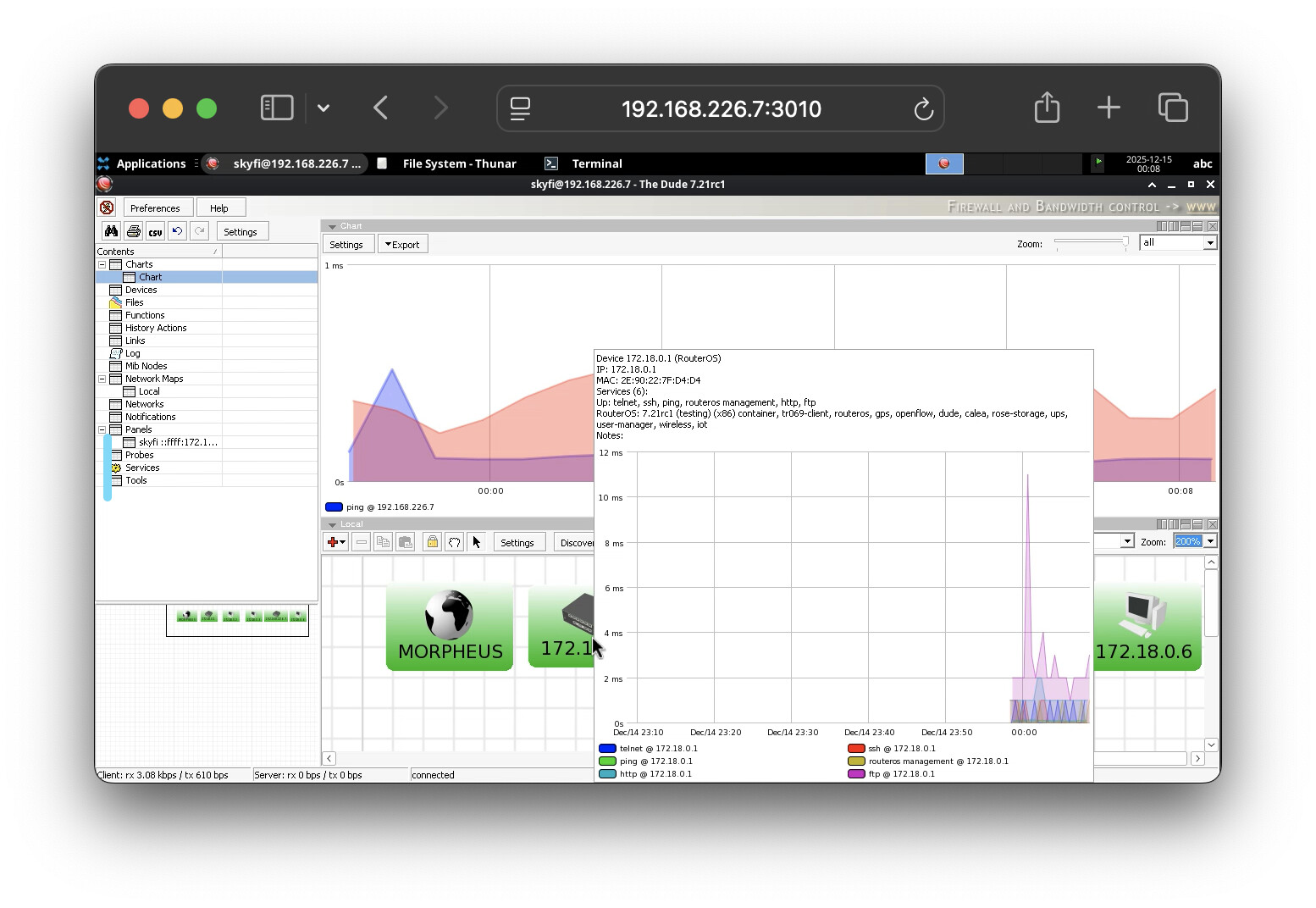
Task: Switch to the Terminal taskbar item
Action: [x=584, y=163]
